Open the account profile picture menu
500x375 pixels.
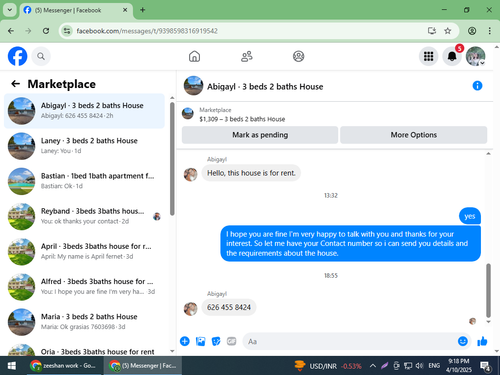tap(475, 56)
